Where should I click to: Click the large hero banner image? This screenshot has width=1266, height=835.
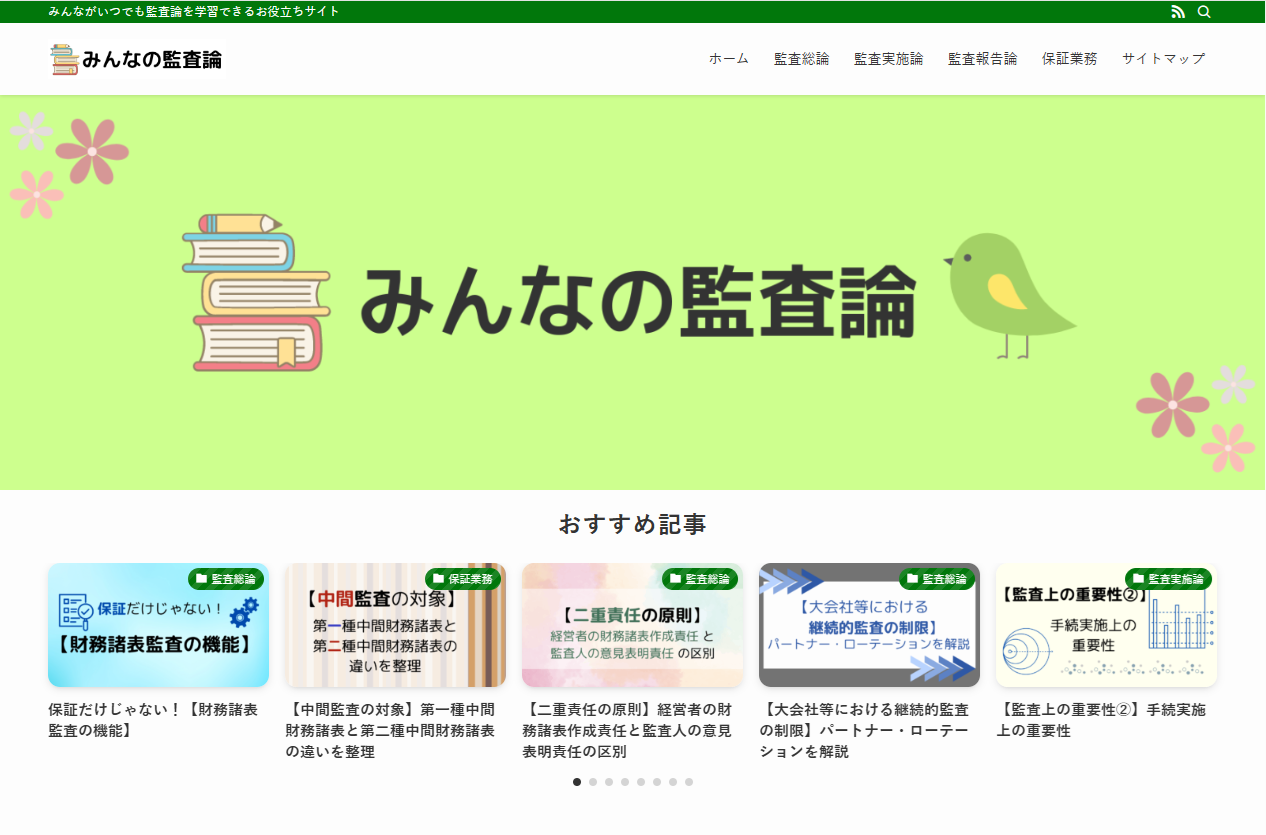point(632,293)
